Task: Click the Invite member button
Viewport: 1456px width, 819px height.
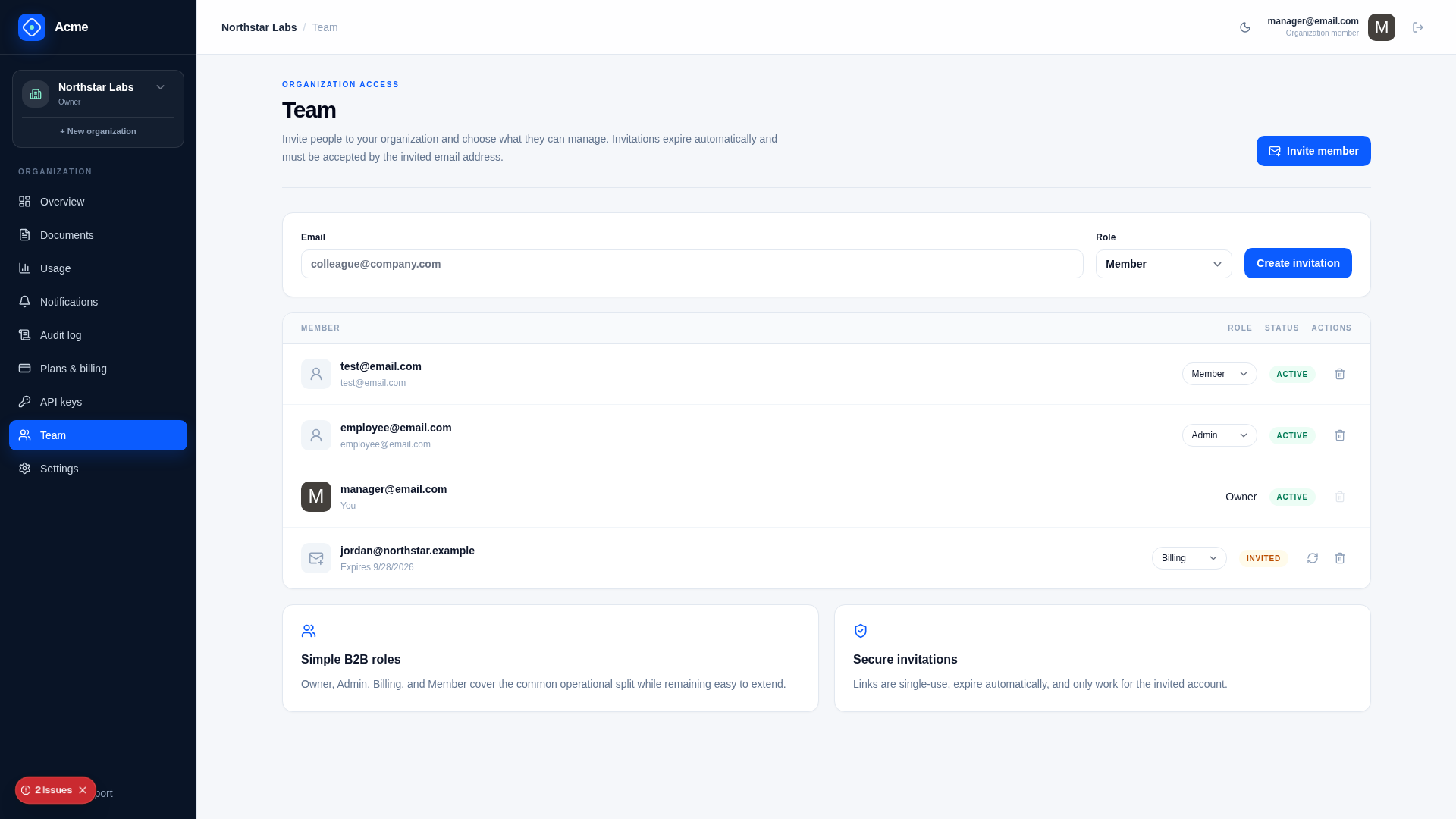Action: [1313, 151]
